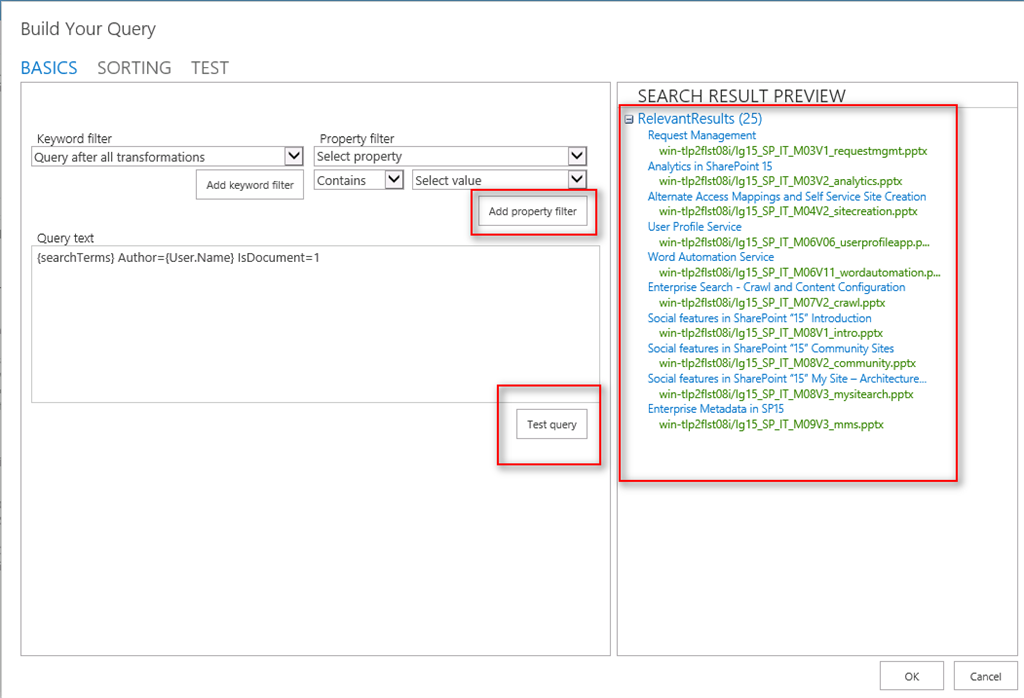1024x698 pixels.
Task: Click the M09V3_mms.pptx URL
Action: coord(771,424)
